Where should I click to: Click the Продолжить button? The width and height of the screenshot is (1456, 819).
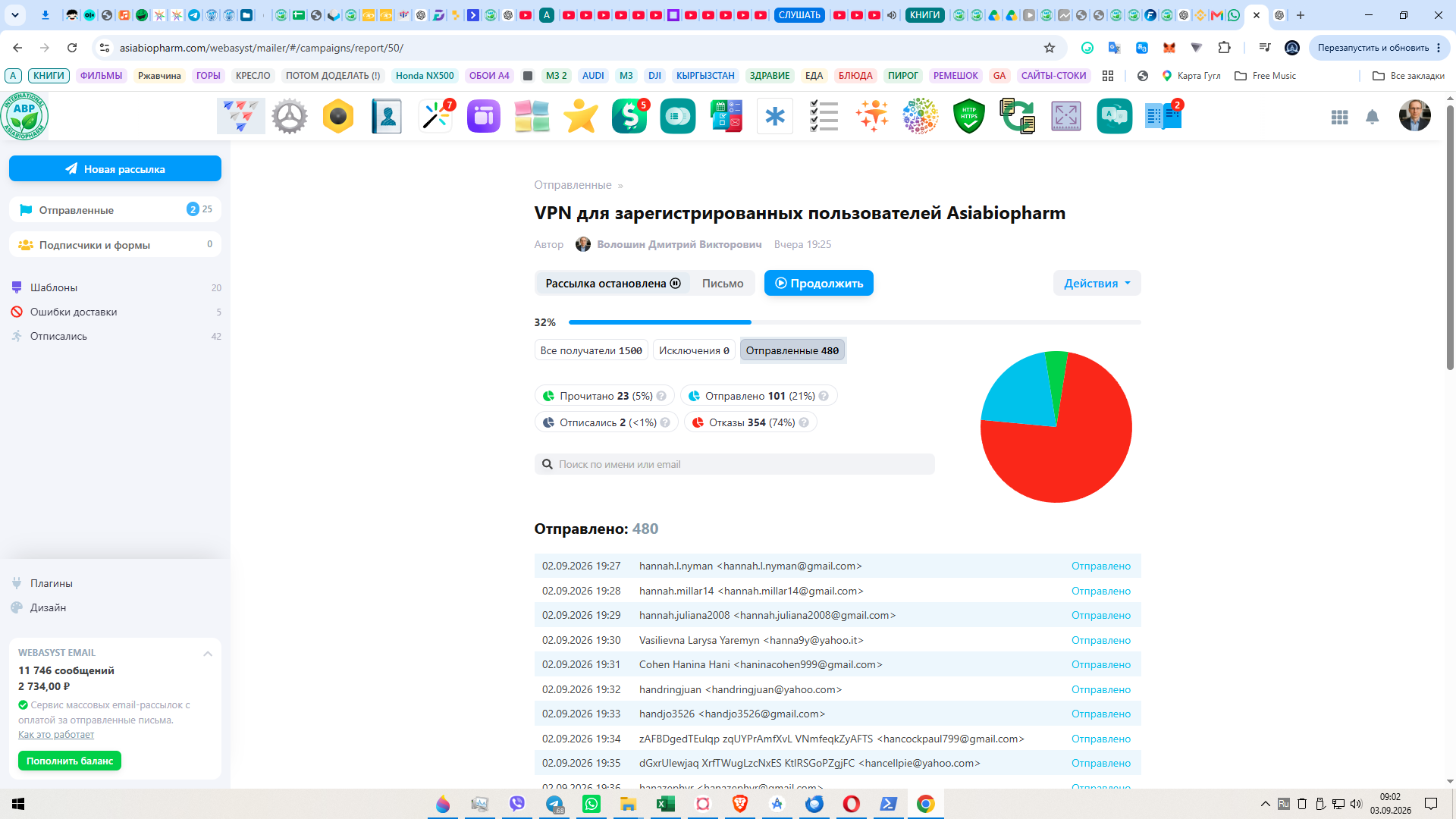(x=819, y=283)
